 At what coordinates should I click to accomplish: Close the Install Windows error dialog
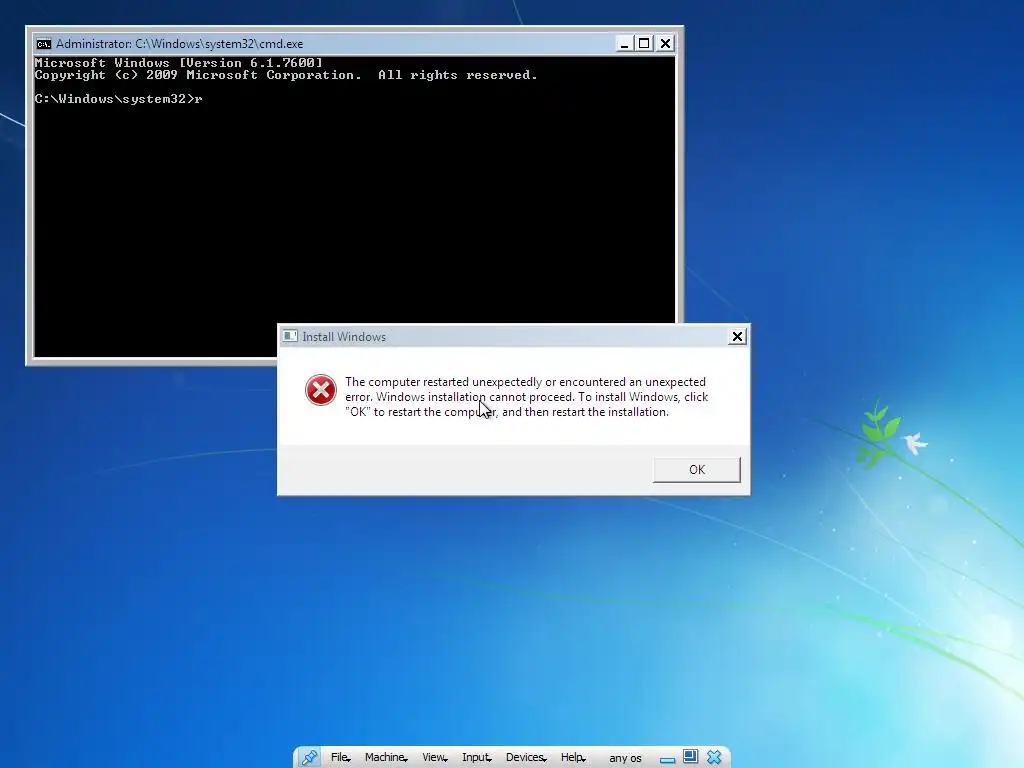pos(737,336)
